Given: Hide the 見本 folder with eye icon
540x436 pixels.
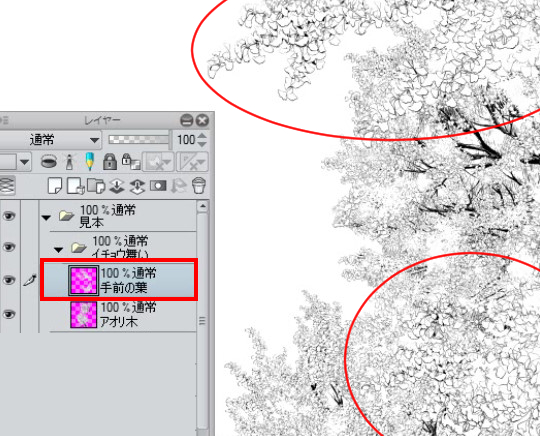Looking at the screenshot, I should pyautogui.click(x=9, y=216).
